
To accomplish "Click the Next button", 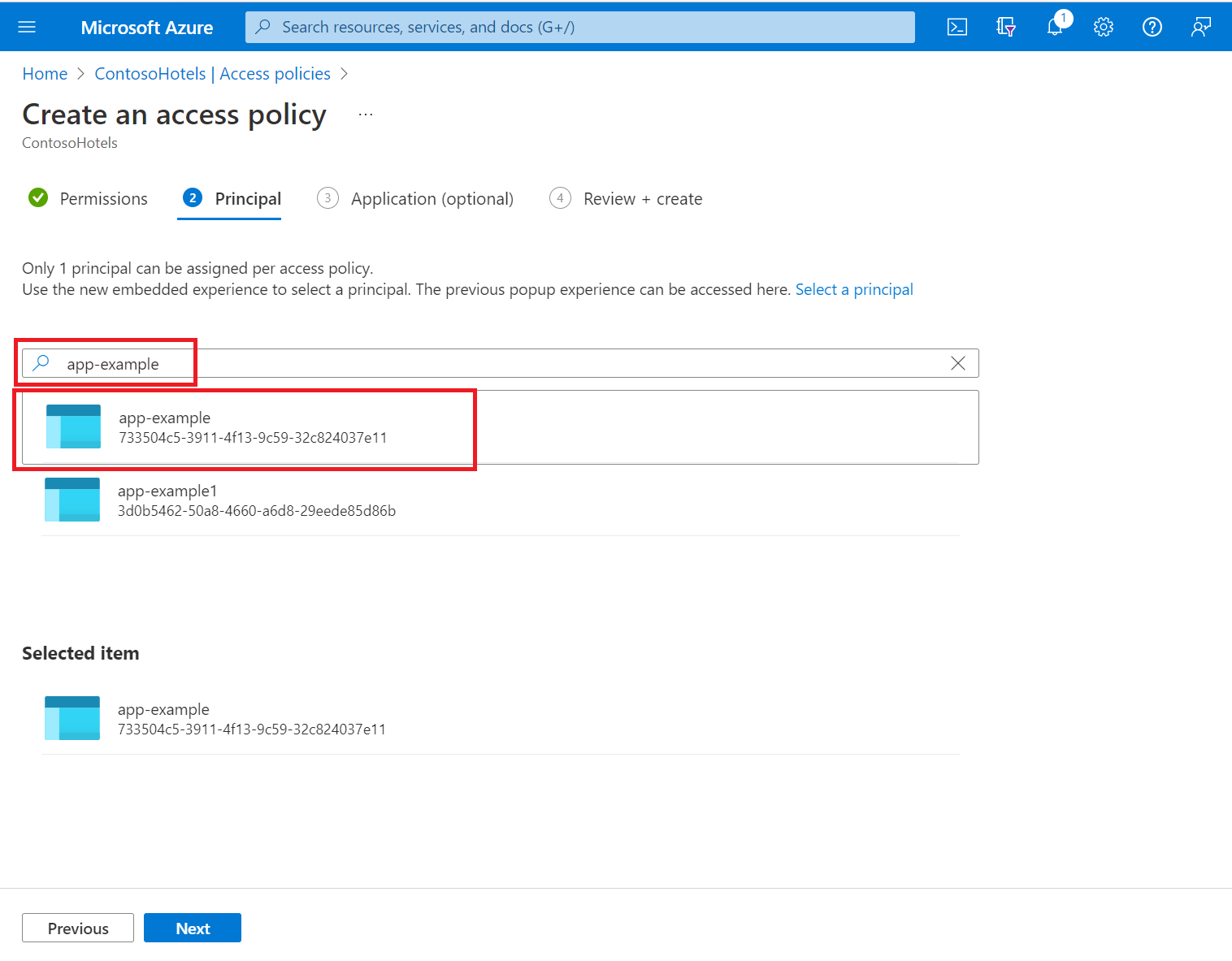I will pos(192,928).
